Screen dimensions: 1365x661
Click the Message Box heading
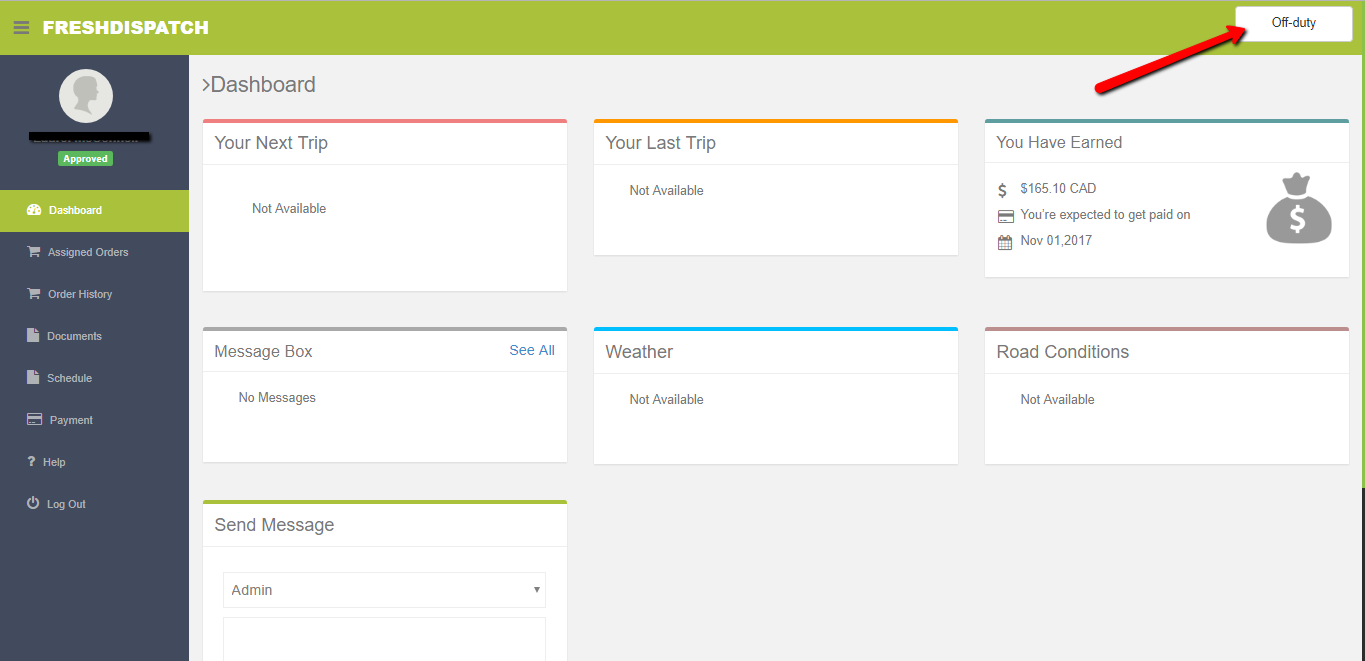[x=263, y=351]
